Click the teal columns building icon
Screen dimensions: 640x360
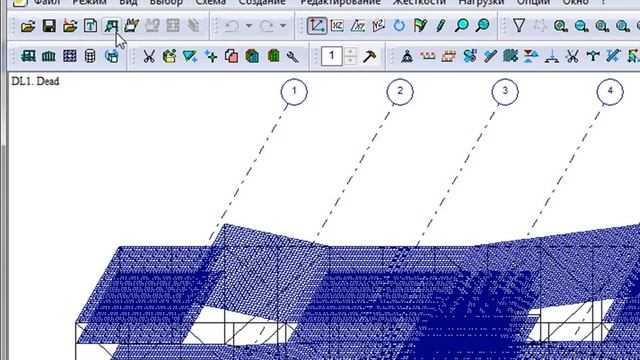(49, 56)
